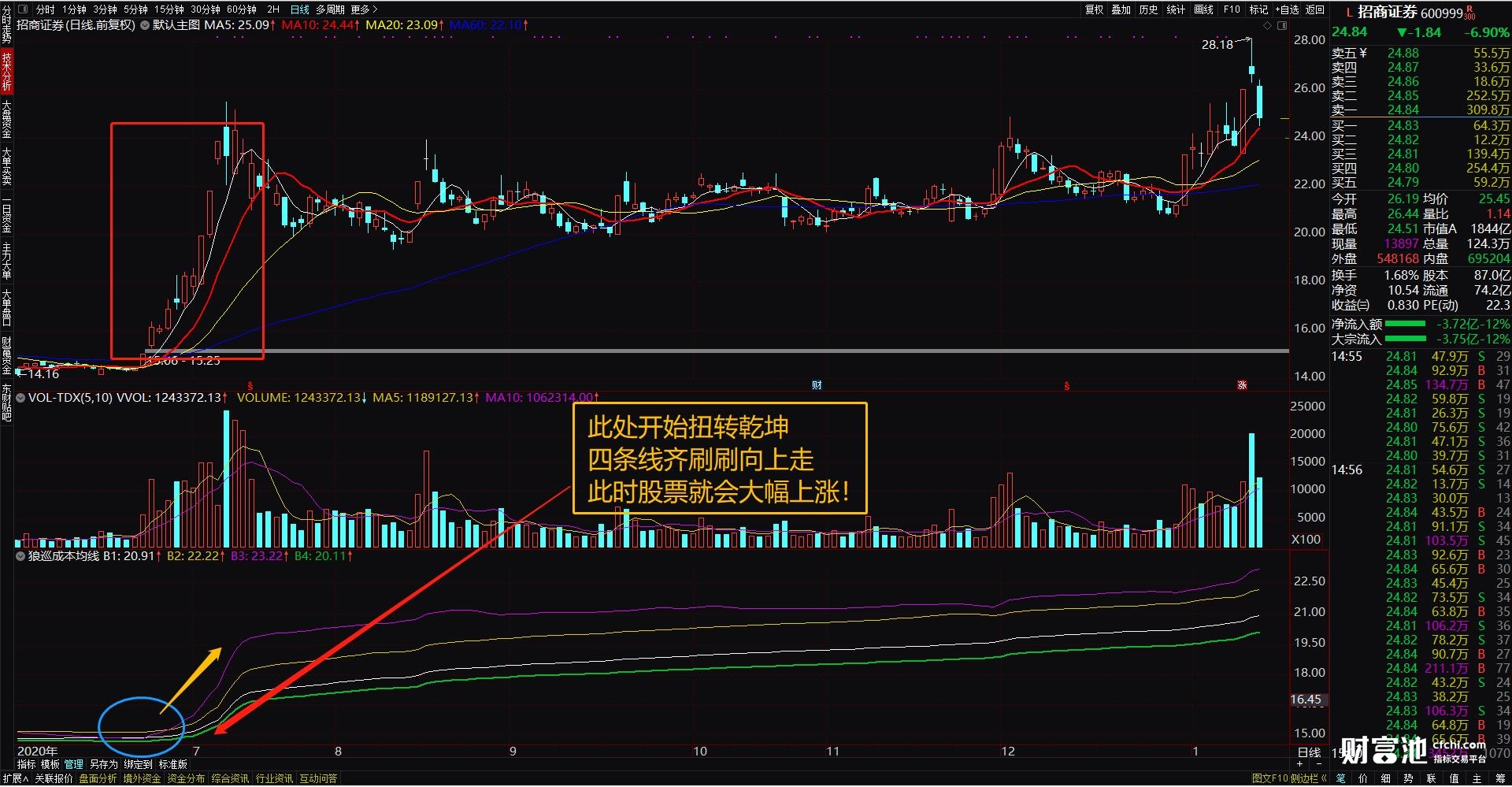Open 东财贴吧 in left sidebar
The height and width of the screenshot is (787, 1512).
pyautogui.click(x=6, y=403)
